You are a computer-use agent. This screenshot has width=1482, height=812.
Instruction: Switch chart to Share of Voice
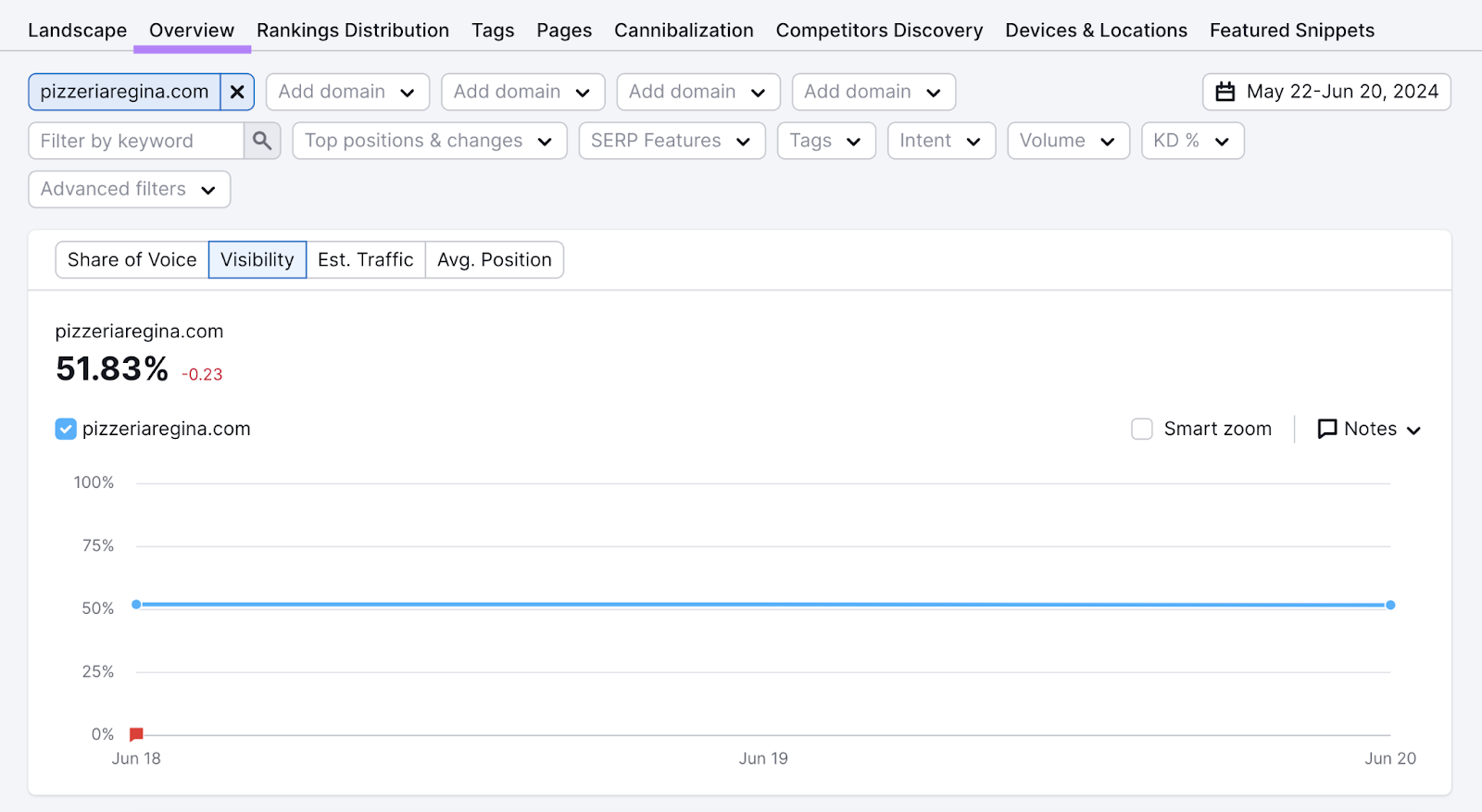[132, 260]
